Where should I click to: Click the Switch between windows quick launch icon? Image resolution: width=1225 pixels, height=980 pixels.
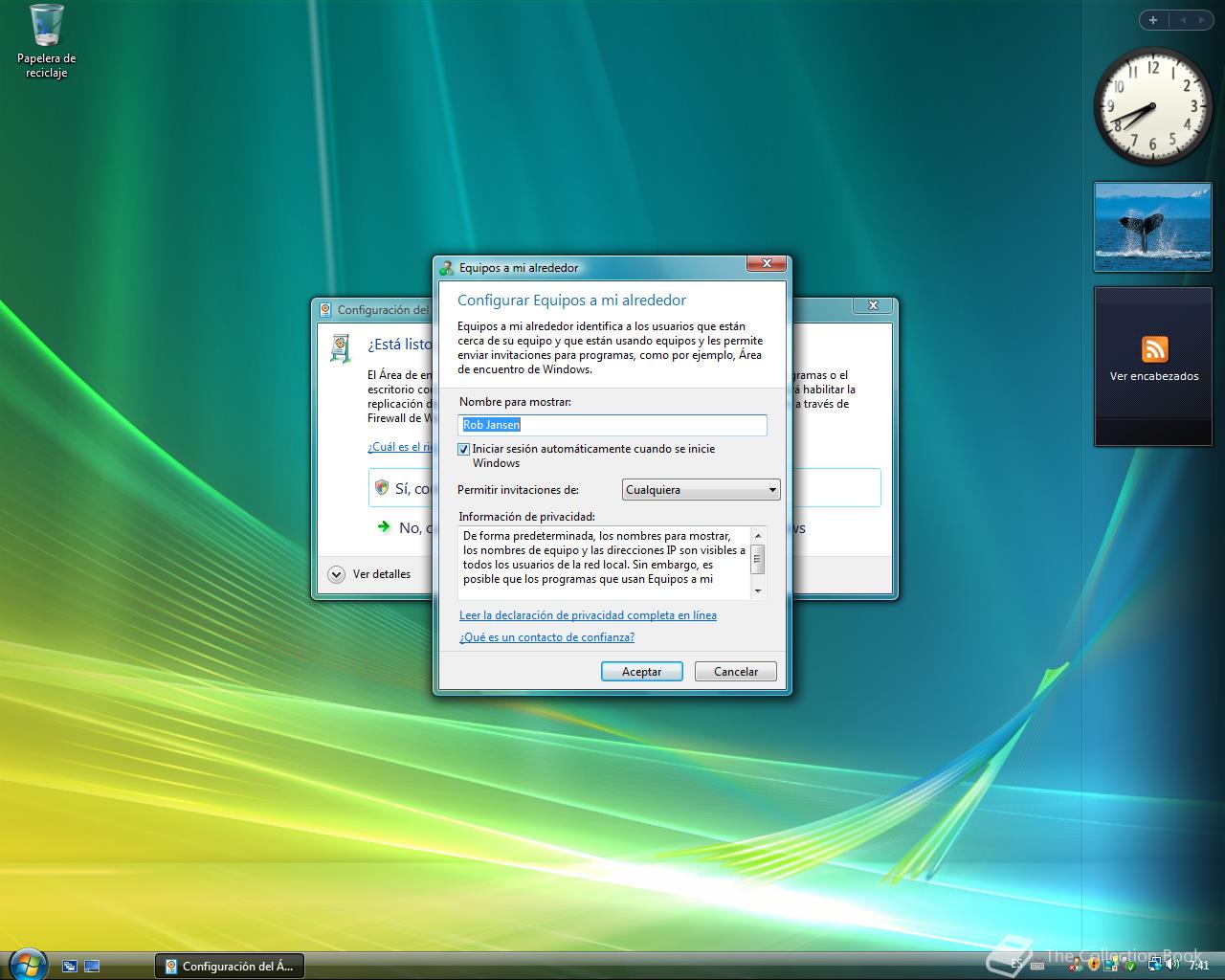tap(70, 966)
